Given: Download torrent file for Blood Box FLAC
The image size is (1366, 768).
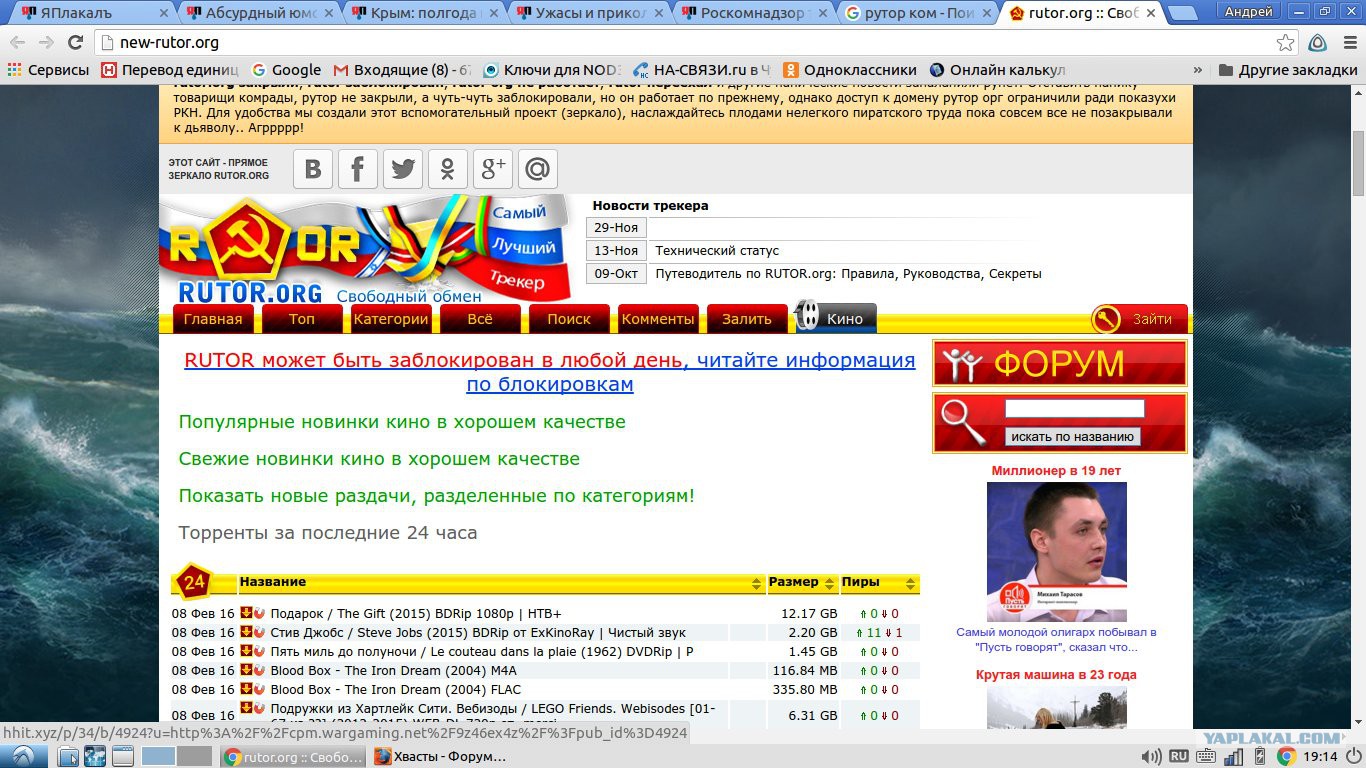Looking at the screenshot, I should point(246,689).
